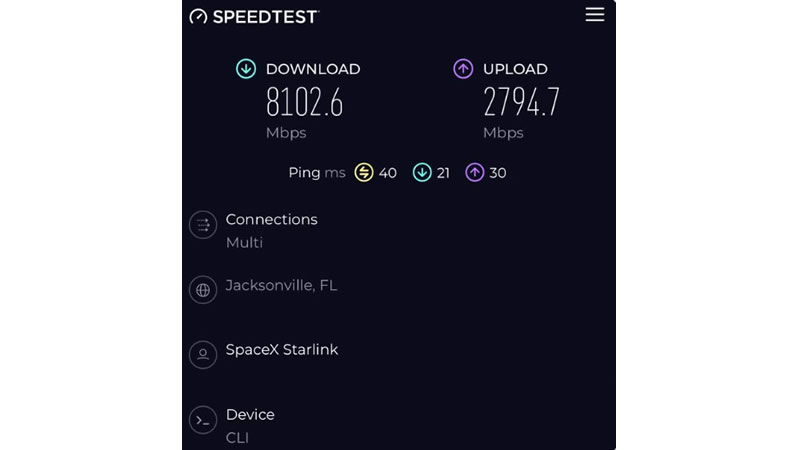Open the hamburger menu
This screenshot has width=800, height=450.
595,15
